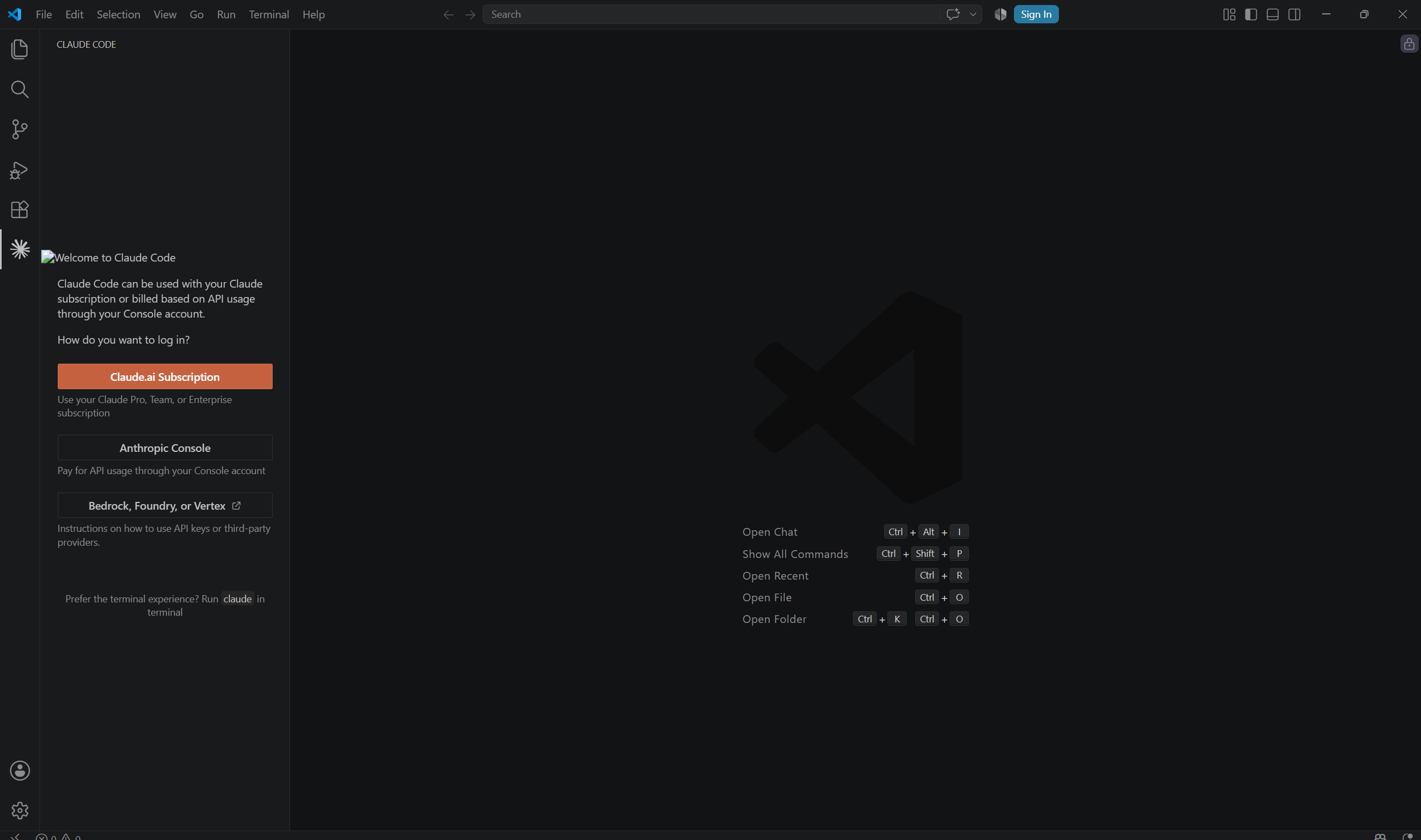Open the View menu
1421x840 pixels.
165,14
